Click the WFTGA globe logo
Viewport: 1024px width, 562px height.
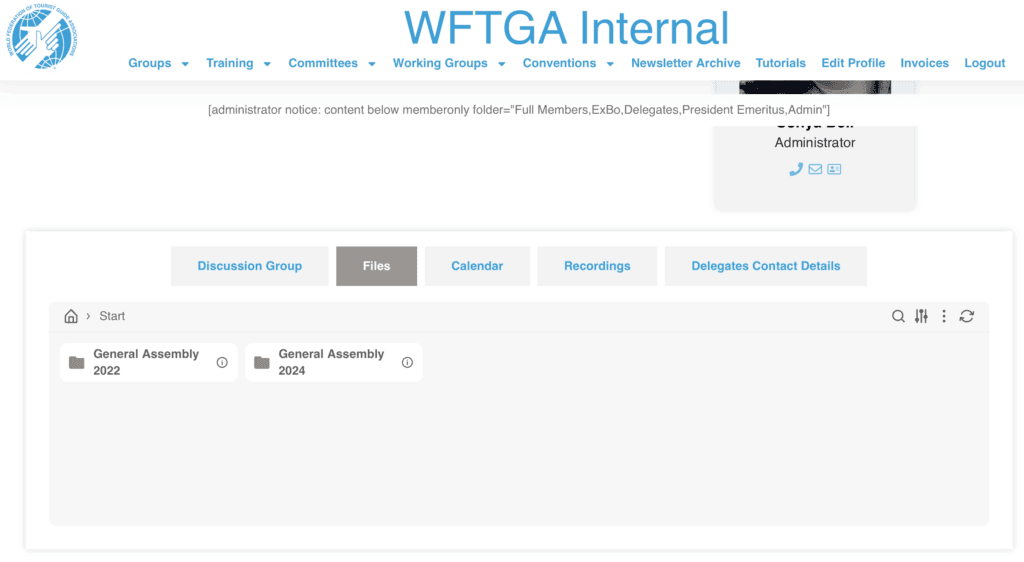(x=42, y=37)
